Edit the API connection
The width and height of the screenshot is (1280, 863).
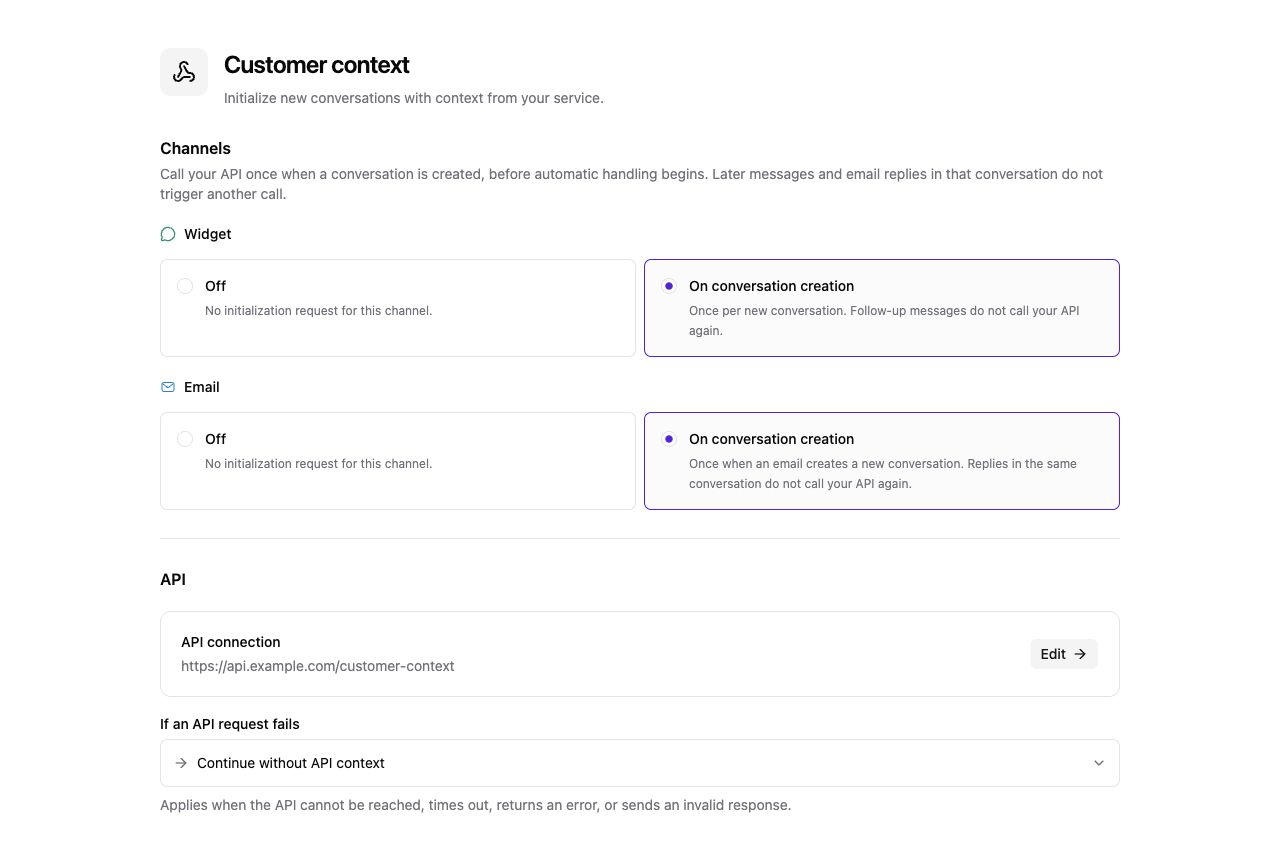(x=1064, y=654)
